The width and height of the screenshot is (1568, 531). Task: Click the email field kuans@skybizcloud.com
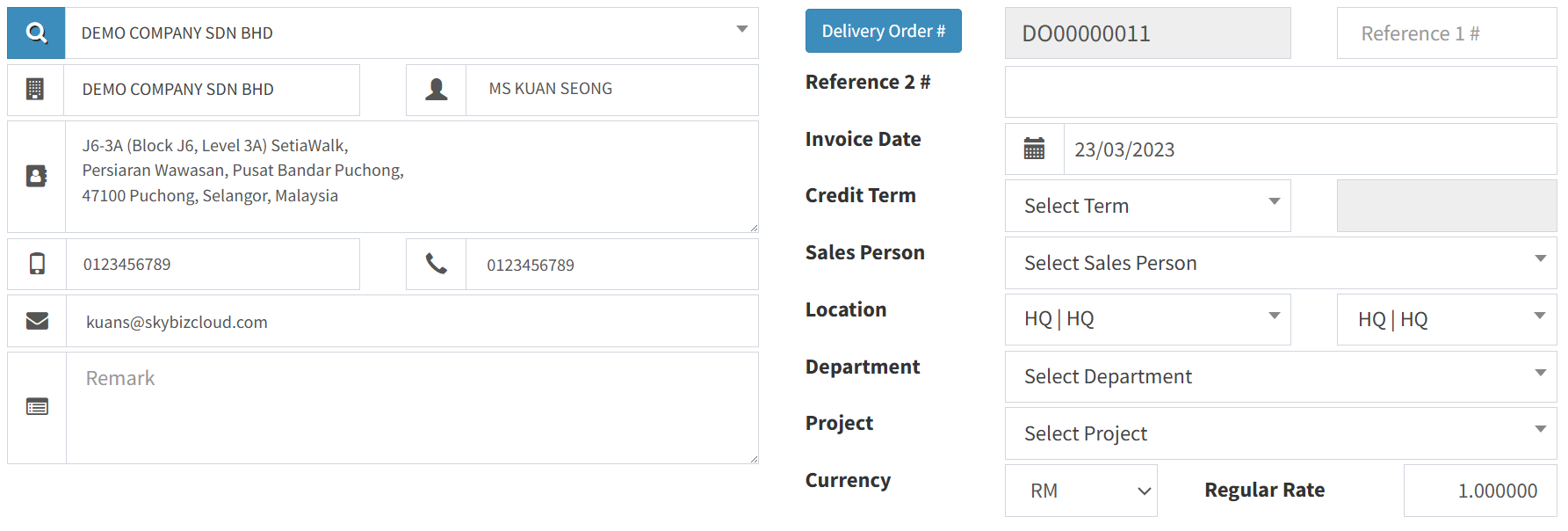pyautogui.click(x=411, y=322)
